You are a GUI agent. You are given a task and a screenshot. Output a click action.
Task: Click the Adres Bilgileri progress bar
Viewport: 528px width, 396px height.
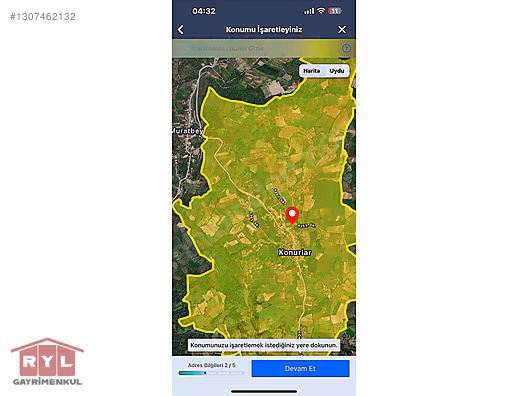coord(211,373)
